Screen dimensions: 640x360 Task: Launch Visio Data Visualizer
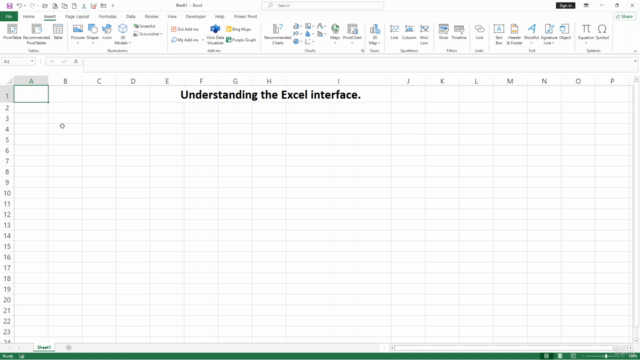[215, 34]
